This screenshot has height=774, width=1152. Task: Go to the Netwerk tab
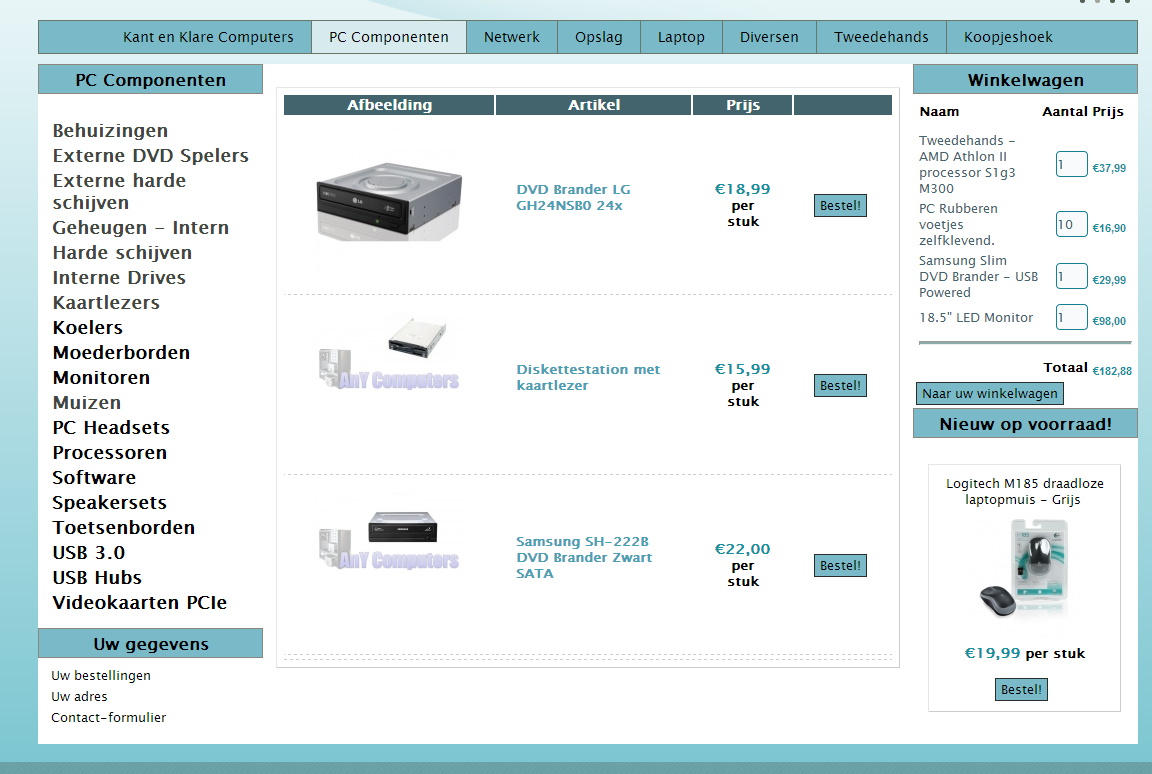[511, 37]
